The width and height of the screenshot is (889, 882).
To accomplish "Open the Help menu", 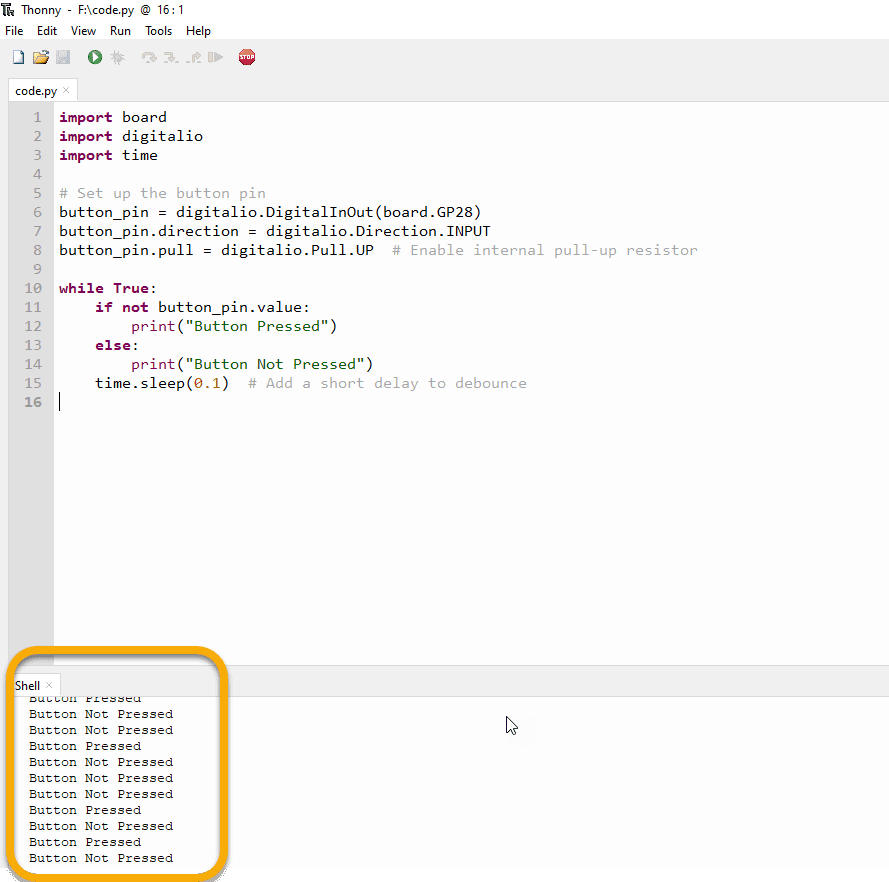I will coord(198,31).
